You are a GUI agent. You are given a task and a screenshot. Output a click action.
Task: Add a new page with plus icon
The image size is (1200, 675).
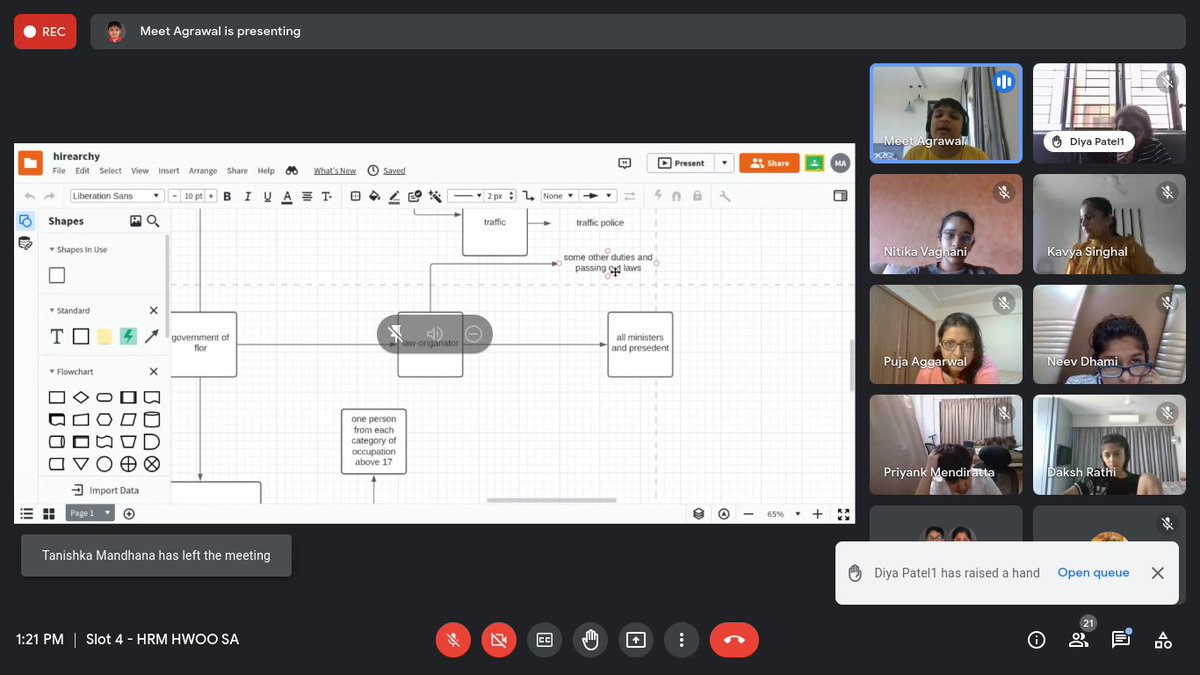pos(129,514)
